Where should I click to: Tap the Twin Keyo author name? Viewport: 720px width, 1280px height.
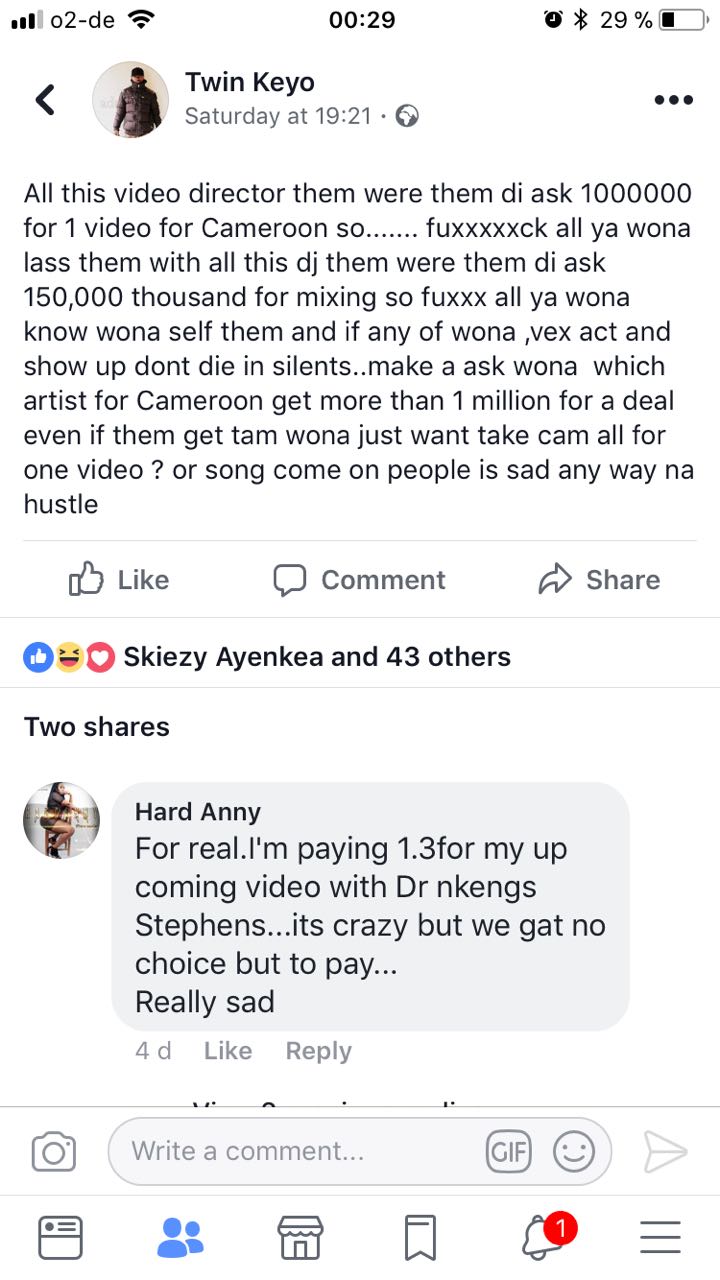pos(250,83)
